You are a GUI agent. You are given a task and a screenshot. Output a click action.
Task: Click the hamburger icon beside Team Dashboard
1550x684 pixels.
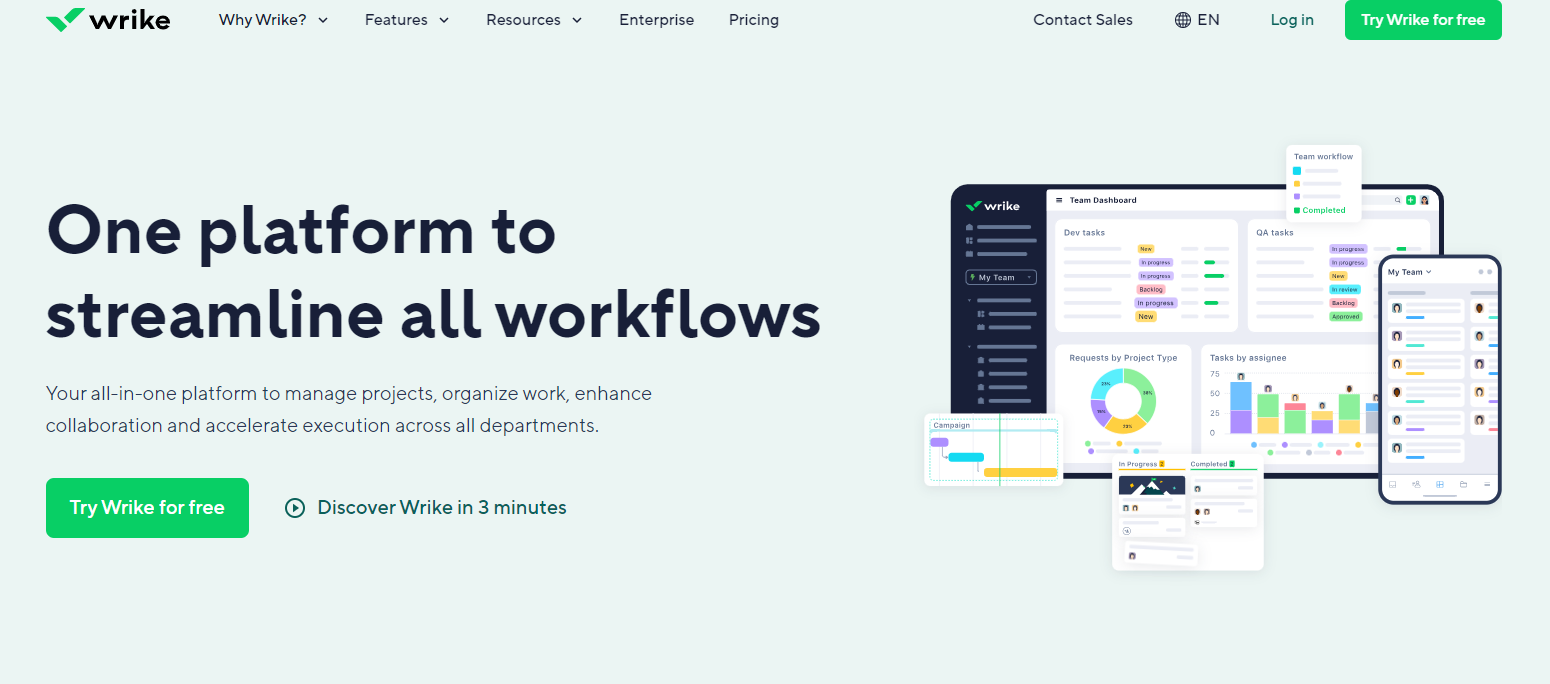(x=1060, y=200)
